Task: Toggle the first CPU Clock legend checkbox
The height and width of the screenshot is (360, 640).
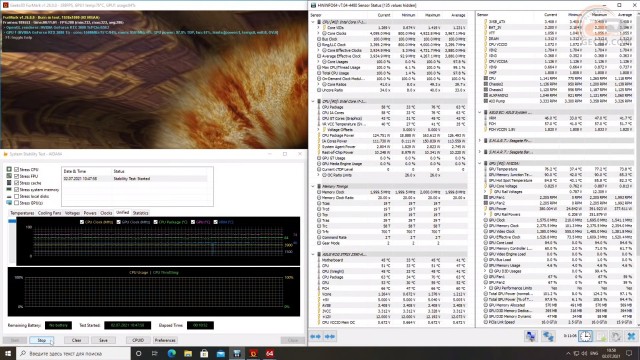Action: [82, 222]
